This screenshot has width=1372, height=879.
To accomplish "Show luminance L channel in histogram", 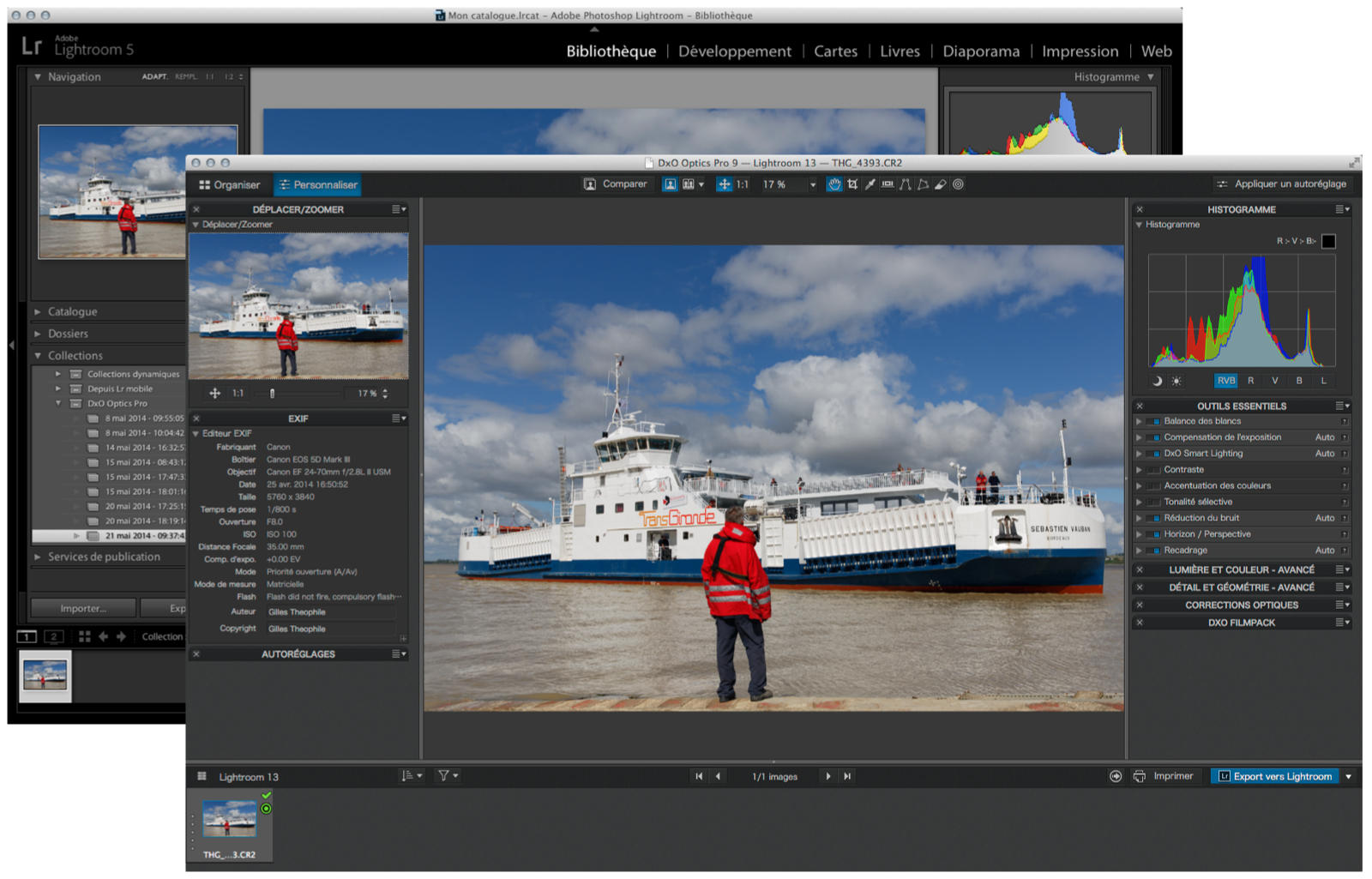I will (1323, 381).
